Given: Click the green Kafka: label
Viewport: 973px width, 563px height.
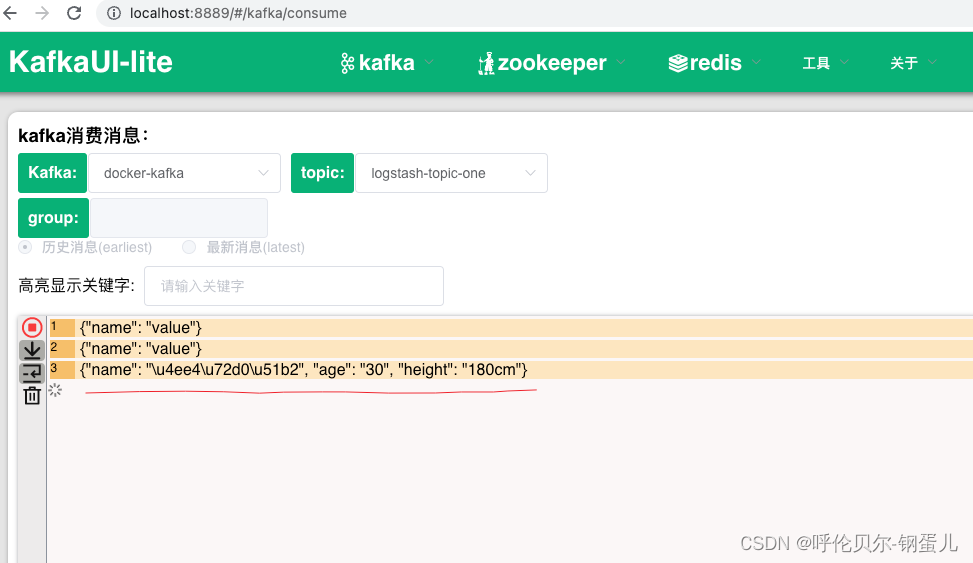Looking at the screenshot, I should (52, 173).
